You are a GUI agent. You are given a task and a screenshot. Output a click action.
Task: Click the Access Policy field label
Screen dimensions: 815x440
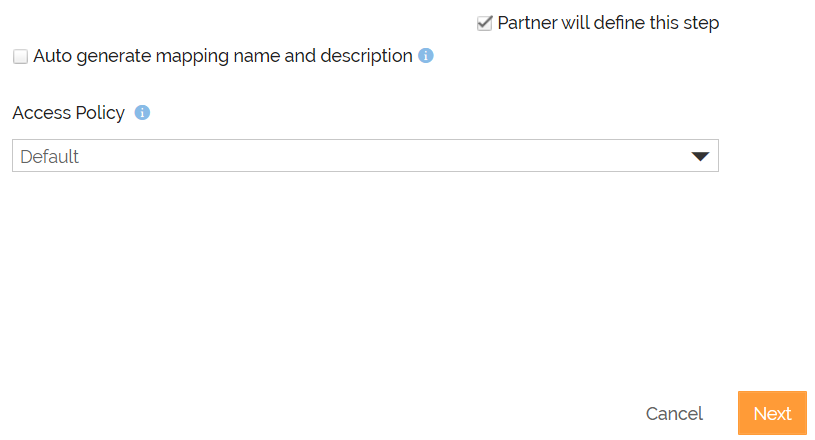[x=69, y=113]
